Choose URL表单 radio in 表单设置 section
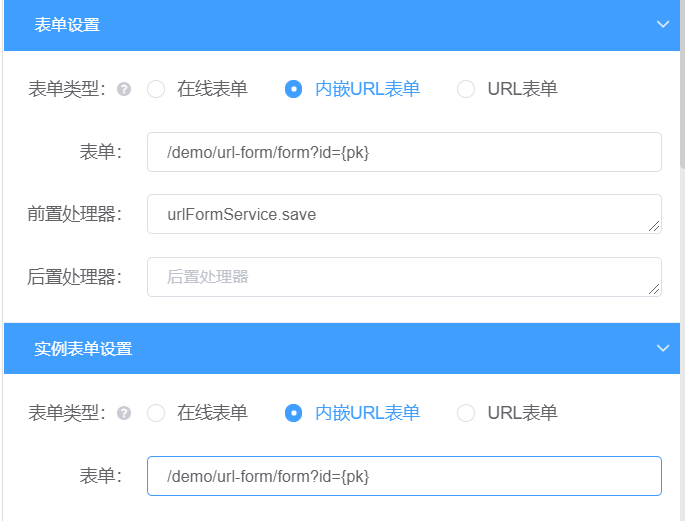 pyautogui.click(x=466, y=89)
